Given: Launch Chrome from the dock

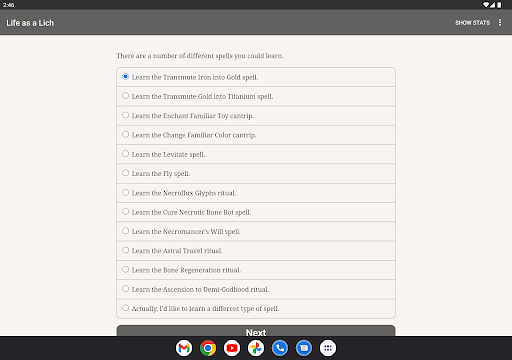Looking at the screenshot, I should [208, 348].
